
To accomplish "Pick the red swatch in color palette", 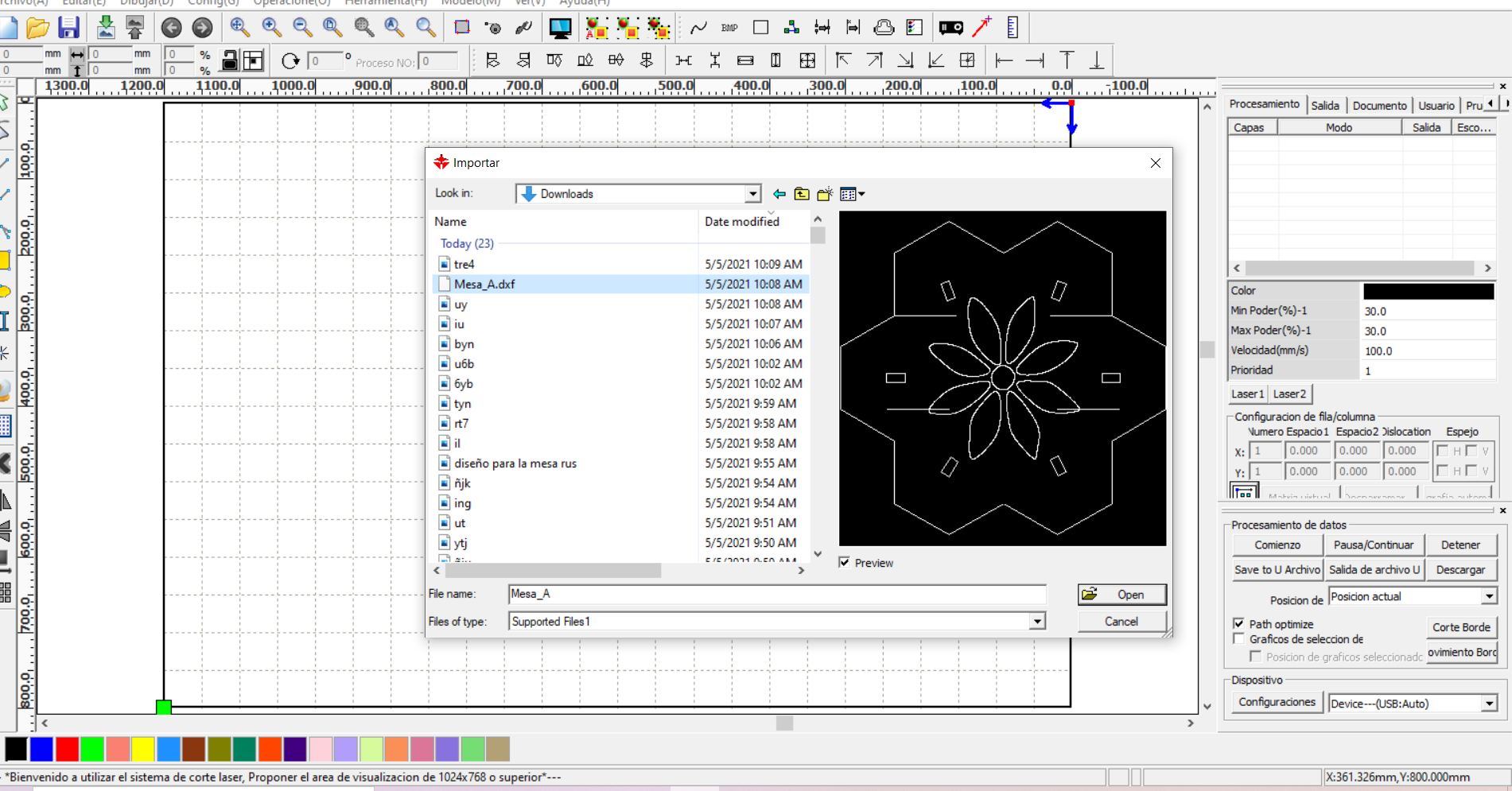I will click(67, 749).
